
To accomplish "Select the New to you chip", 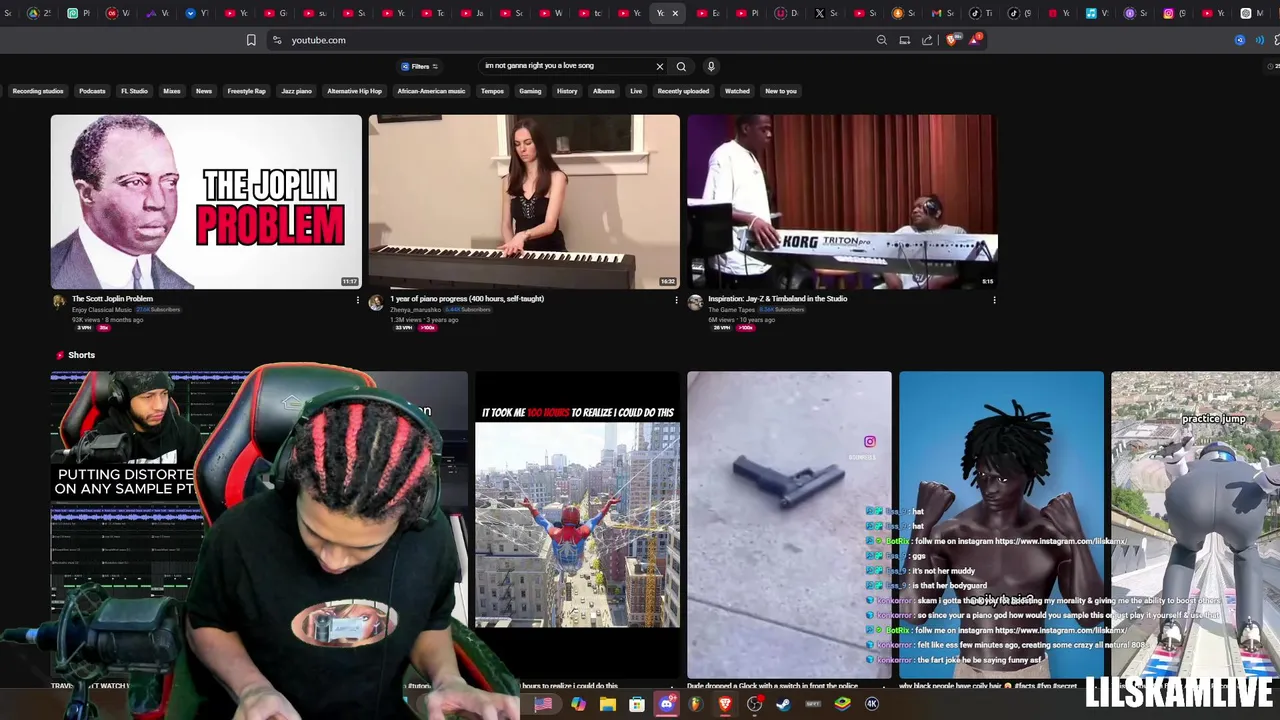I will 781,91.
